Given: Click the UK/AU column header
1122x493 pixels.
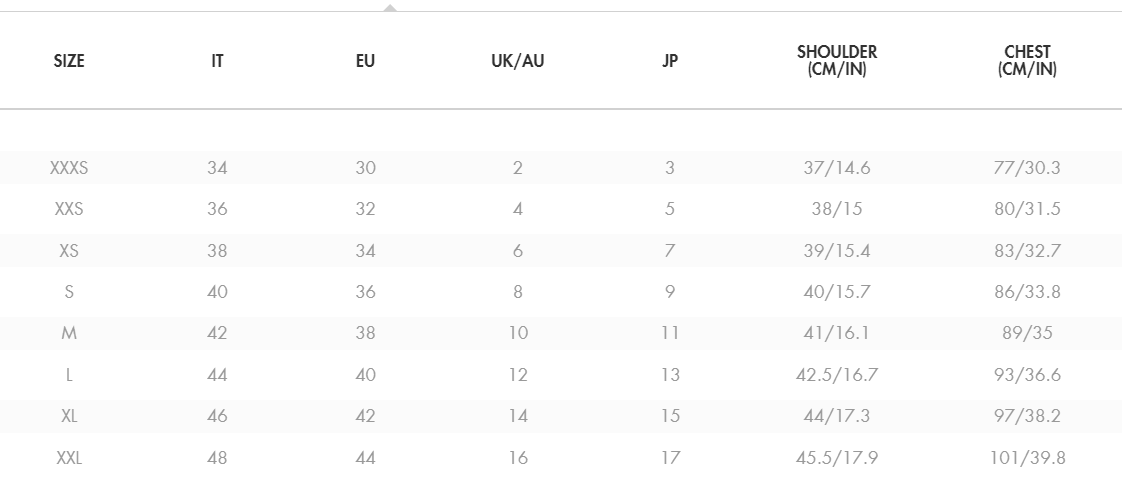Looking at the screenshot, I should [x=517, y=61].
